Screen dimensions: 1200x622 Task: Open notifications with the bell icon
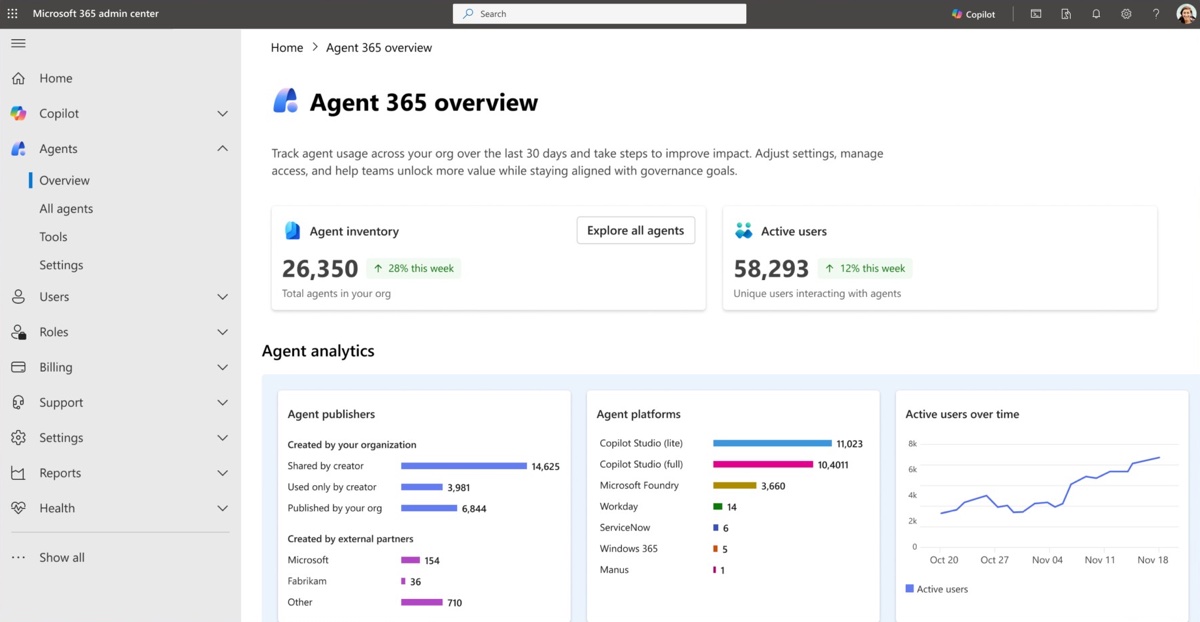(x=1096, y=13)
